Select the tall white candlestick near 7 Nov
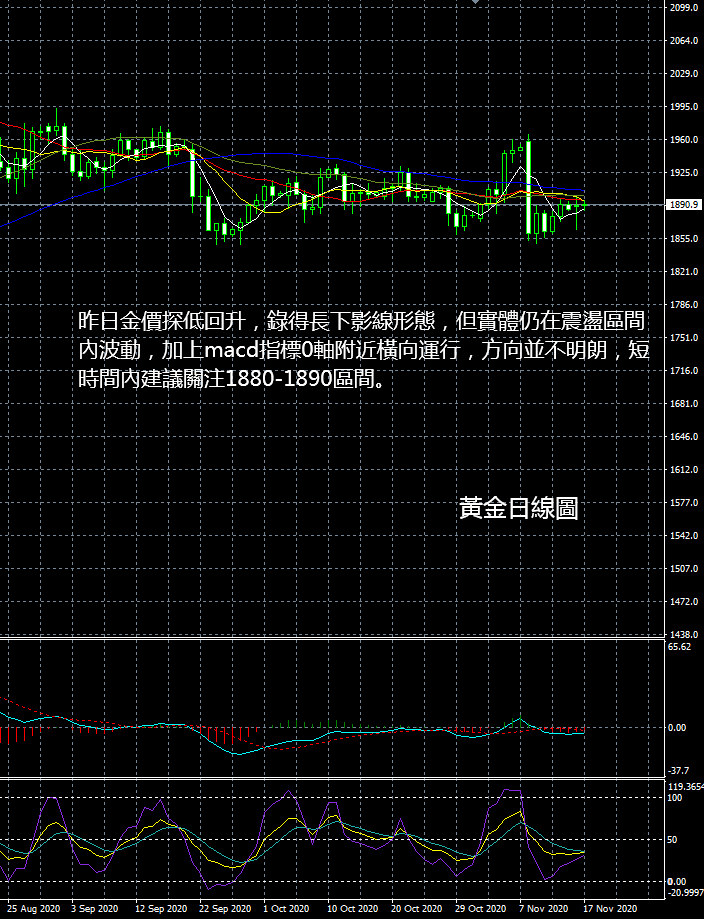This screenshot has width=704, height=919. click(529, 187)
